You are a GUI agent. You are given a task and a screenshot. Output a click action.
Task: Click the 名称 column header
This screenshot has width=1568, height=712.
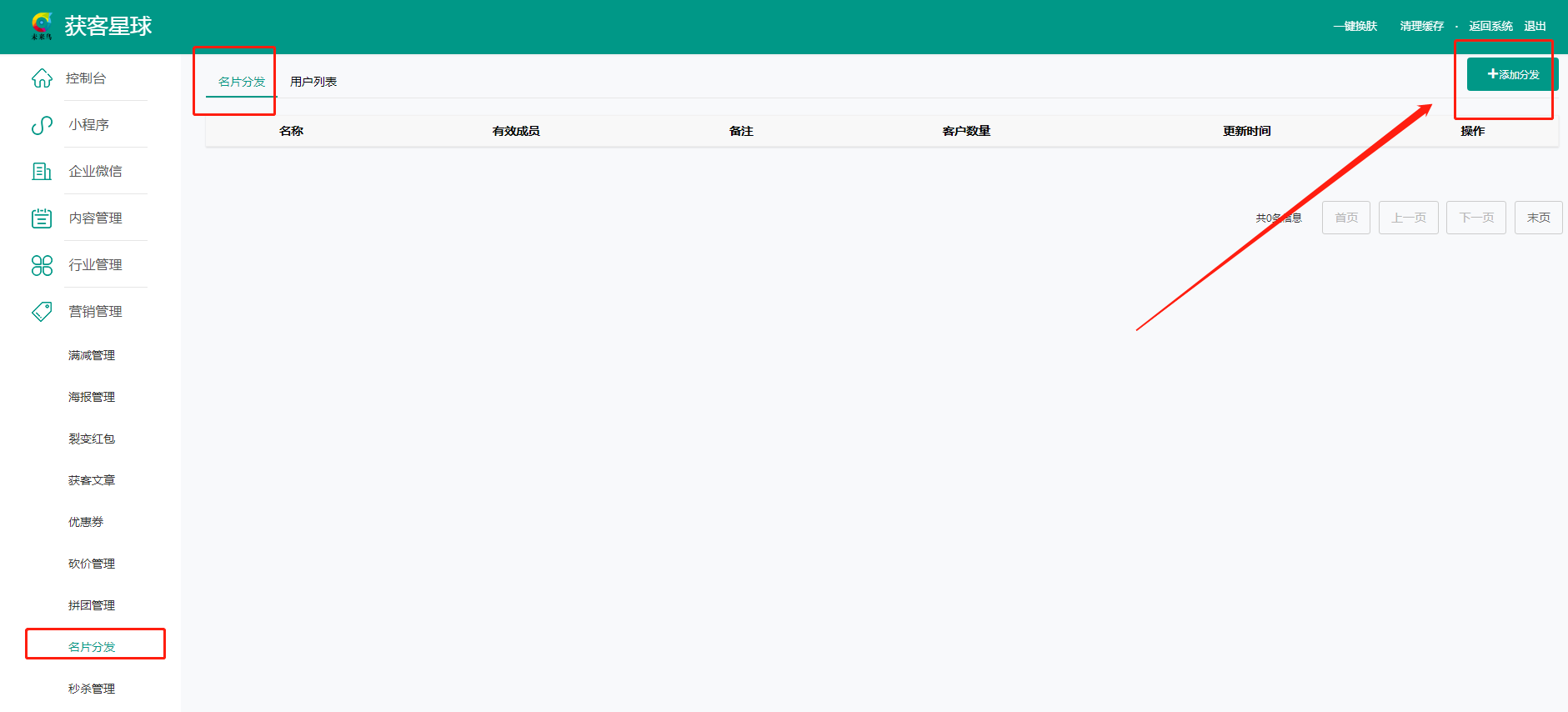pyautogui.click(x=291, y=131)
